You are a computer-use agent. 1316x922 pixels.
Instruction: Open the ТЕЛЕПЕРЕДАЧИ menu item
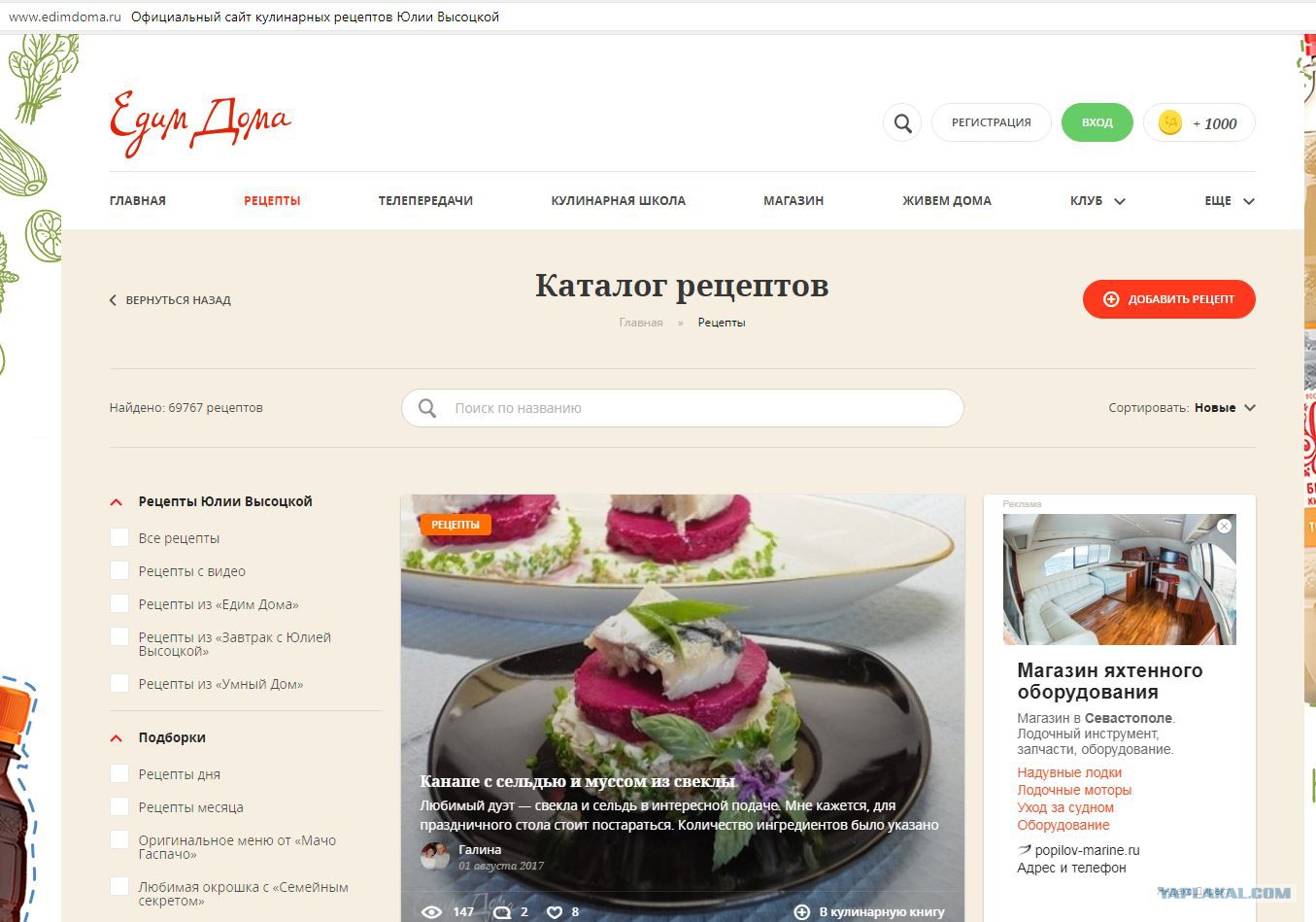click(425, 201)
